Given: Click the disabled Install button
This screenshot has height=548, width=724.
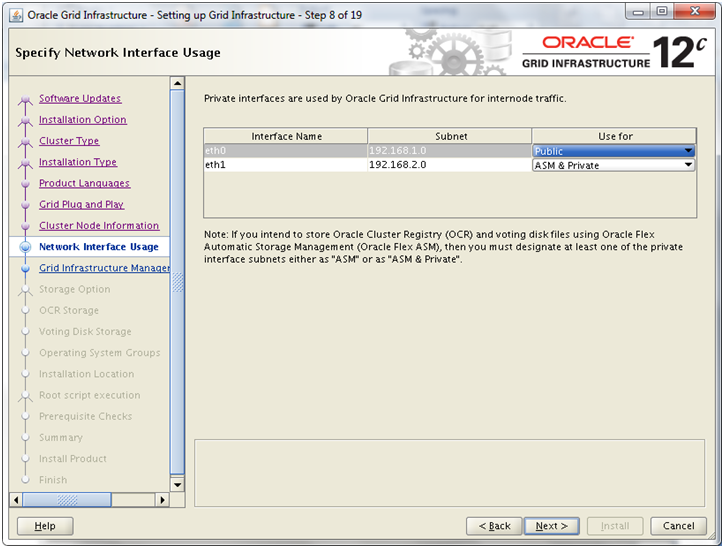Looking at the screenshot, I should point(615,526).
